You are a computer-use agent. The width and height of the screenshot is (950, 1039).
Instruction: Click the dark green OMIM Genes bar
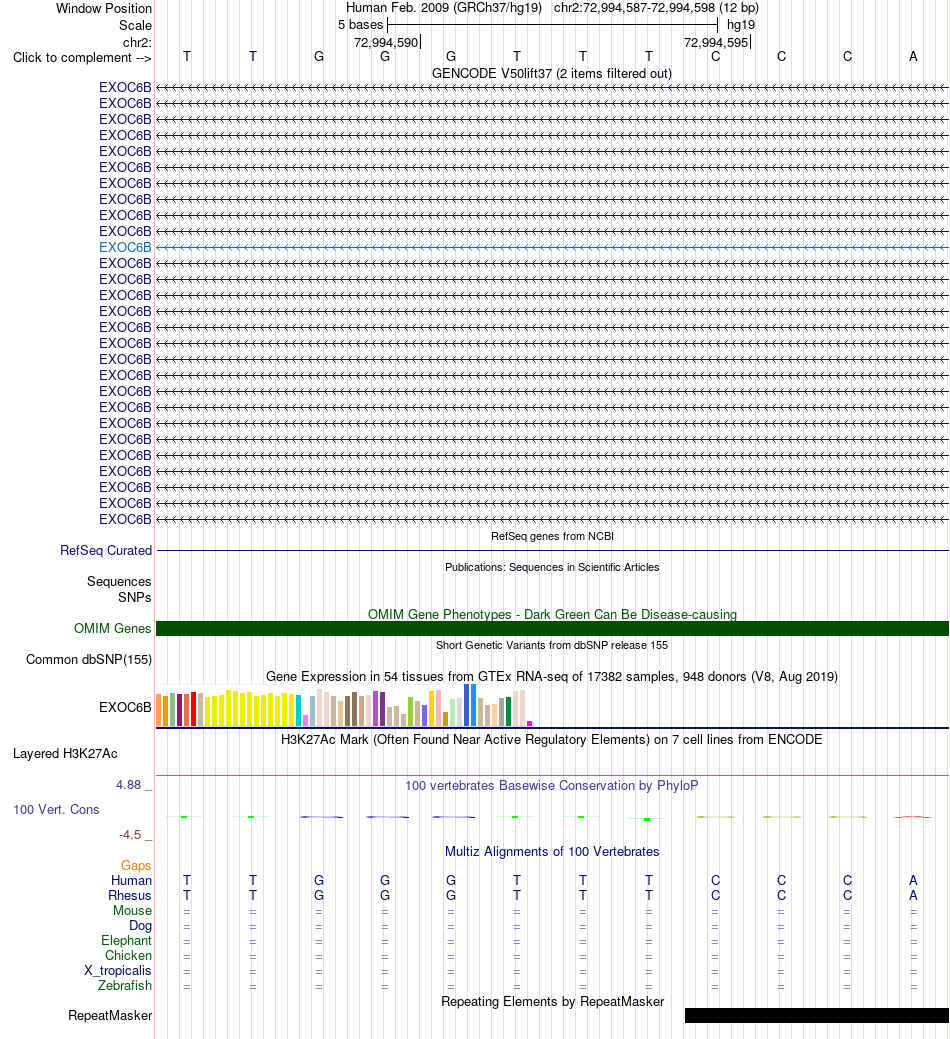click(x=552, y=628)
